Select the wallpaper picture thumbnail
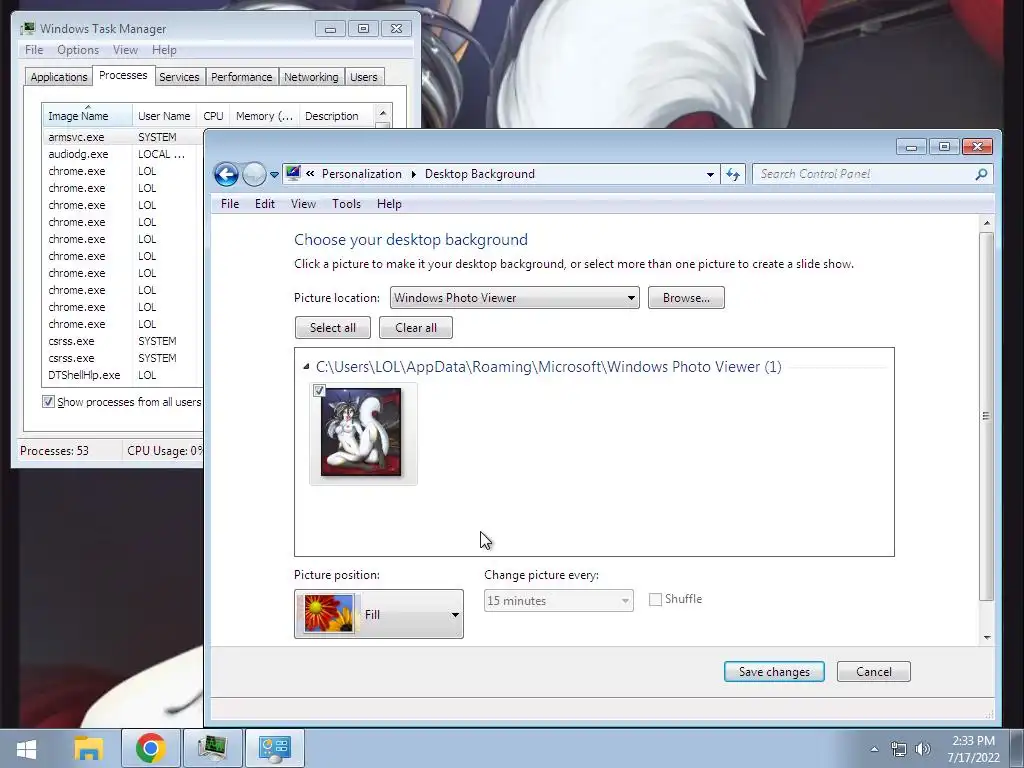Image resolution: width=1024 pixels, height=768 pixels. click(361, 432)
